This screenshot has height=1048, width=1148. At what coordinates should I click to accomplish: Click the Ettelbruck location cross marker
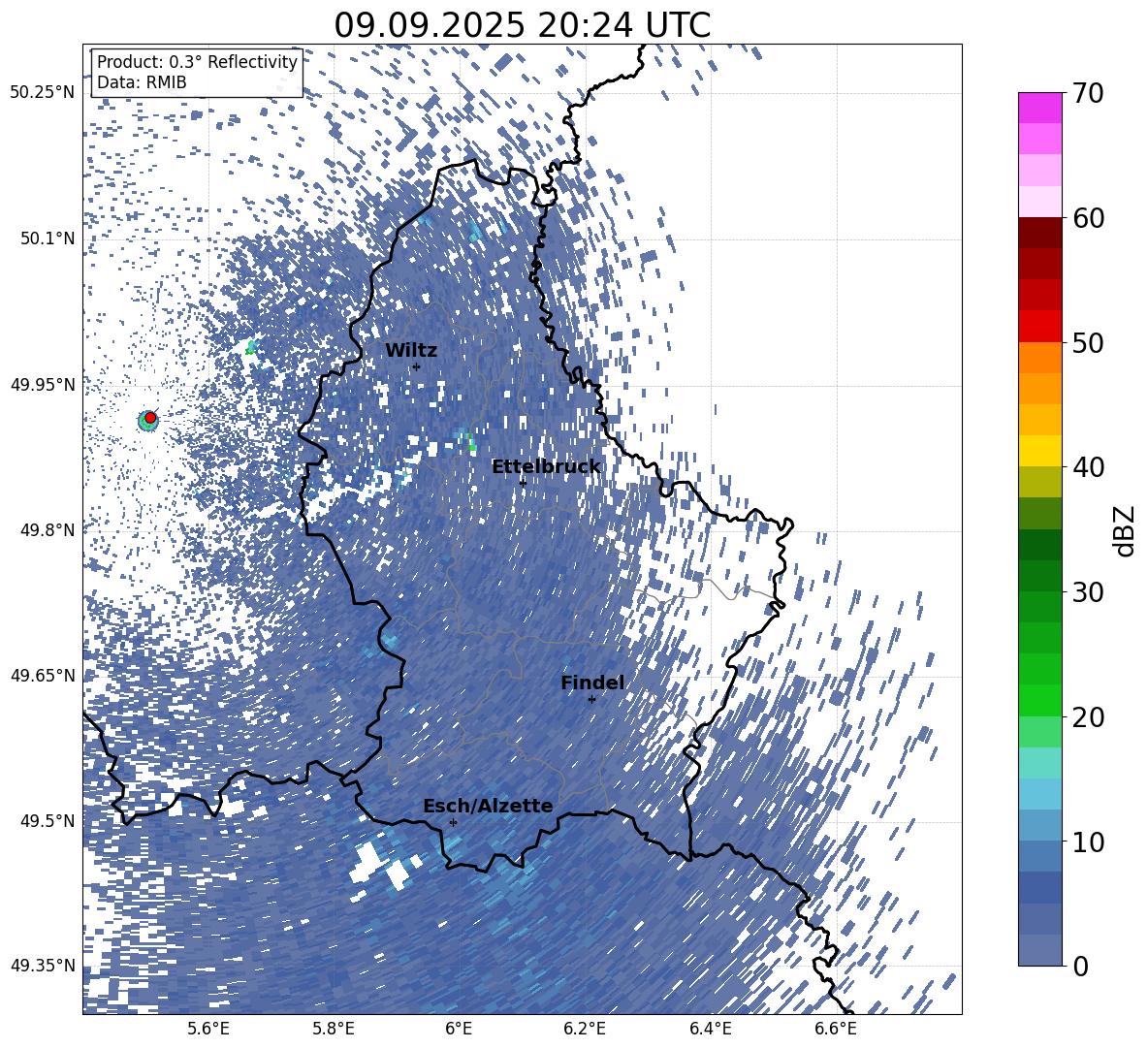point(523,483)
